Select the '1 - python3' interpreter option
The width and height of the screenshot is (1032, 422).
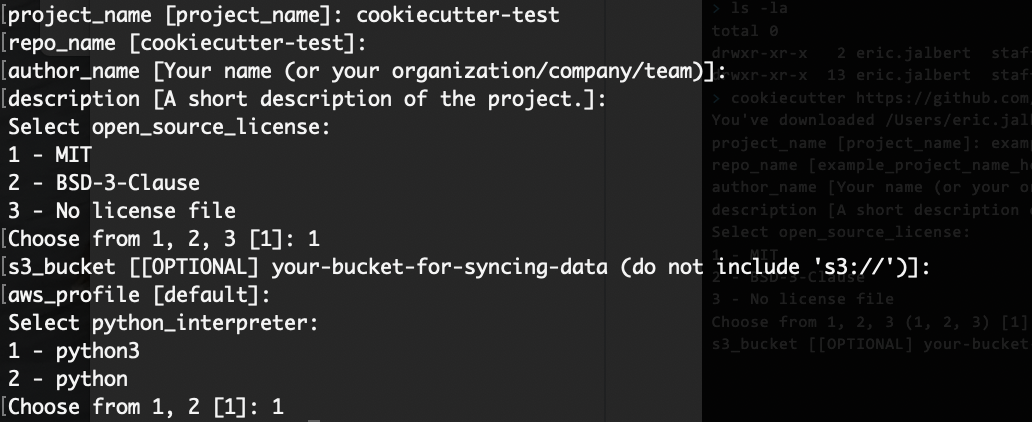pos(68,351)
